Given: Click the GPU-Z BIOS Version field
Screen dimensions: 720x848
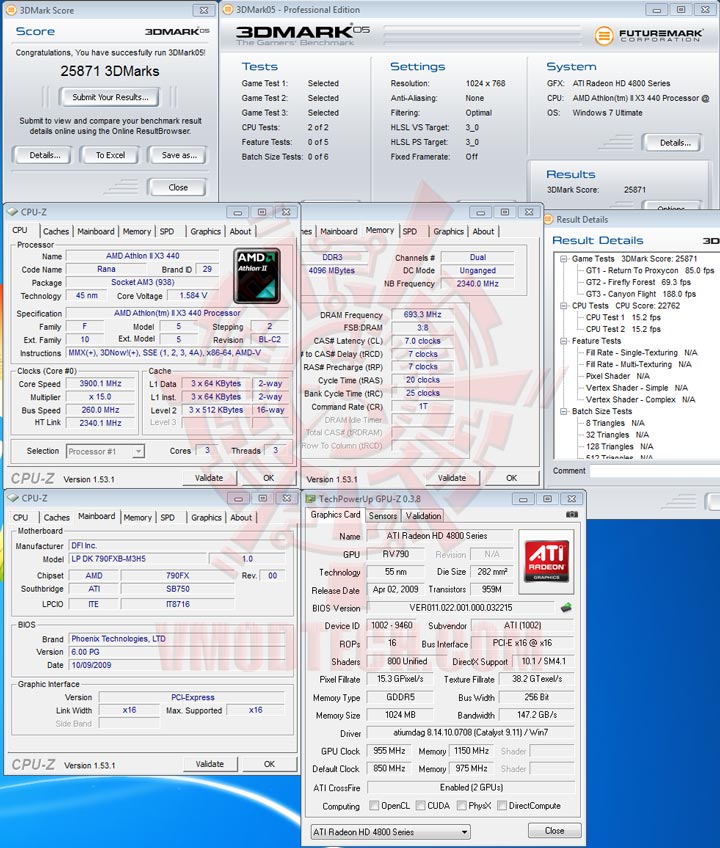Looking at the screenshot, I should pos(461,608).
